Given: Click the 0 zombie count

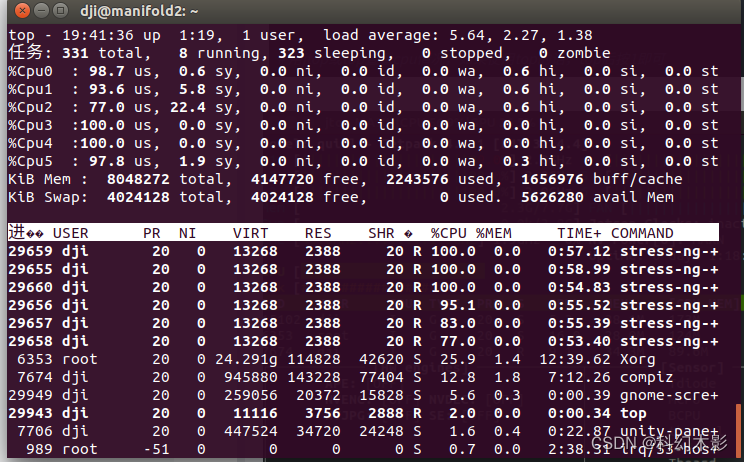Looking at the screenshot, I should pos(543,53).
